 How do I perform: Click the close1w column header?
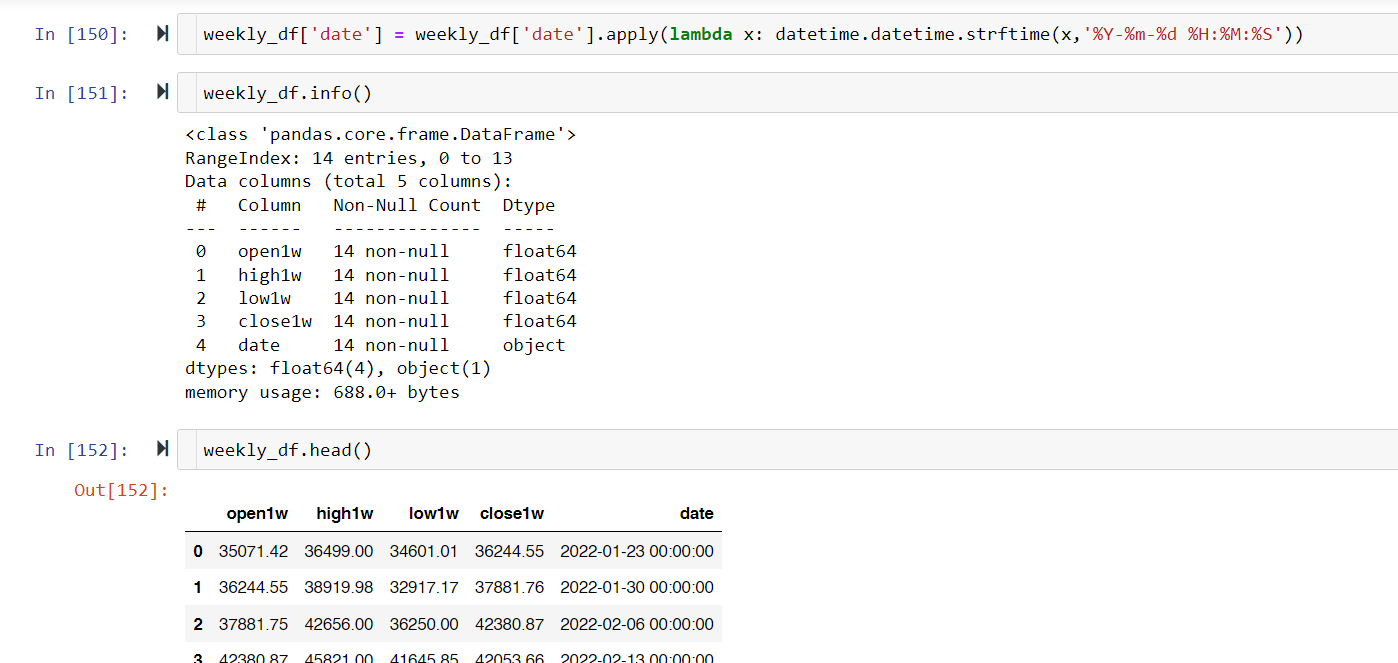(512, 514)
